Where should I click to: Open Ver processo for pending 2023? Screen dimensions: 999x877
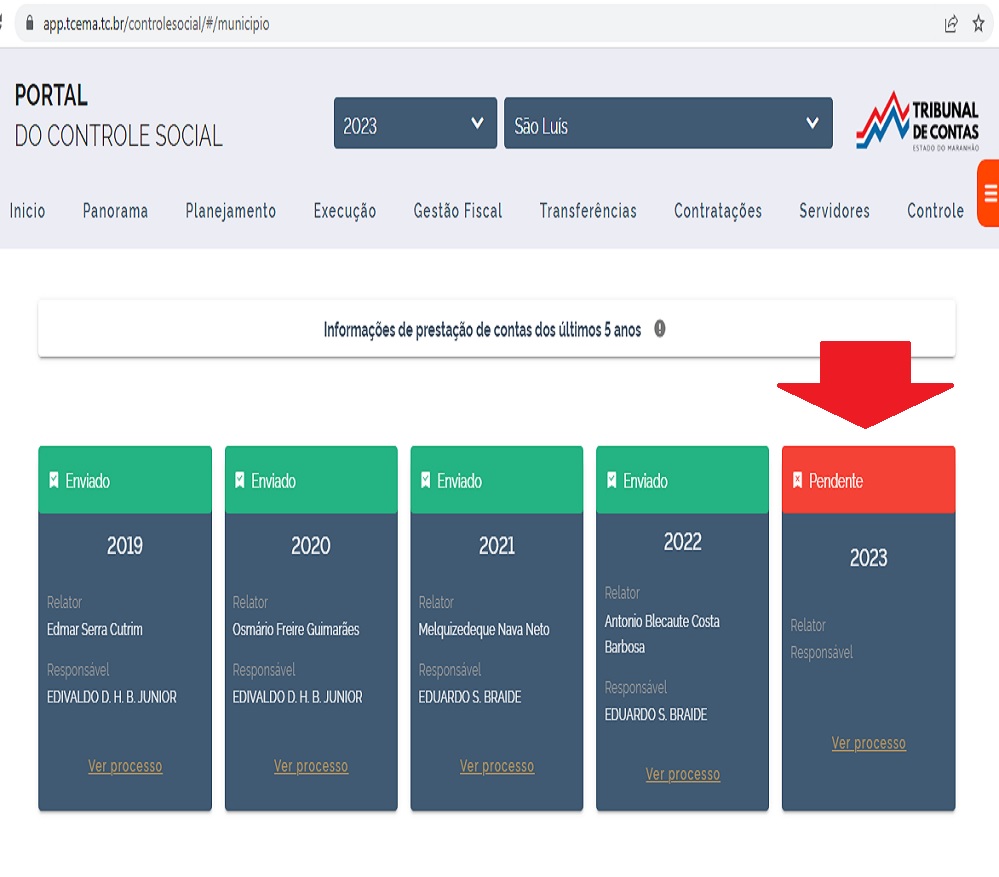click(868, 743)
